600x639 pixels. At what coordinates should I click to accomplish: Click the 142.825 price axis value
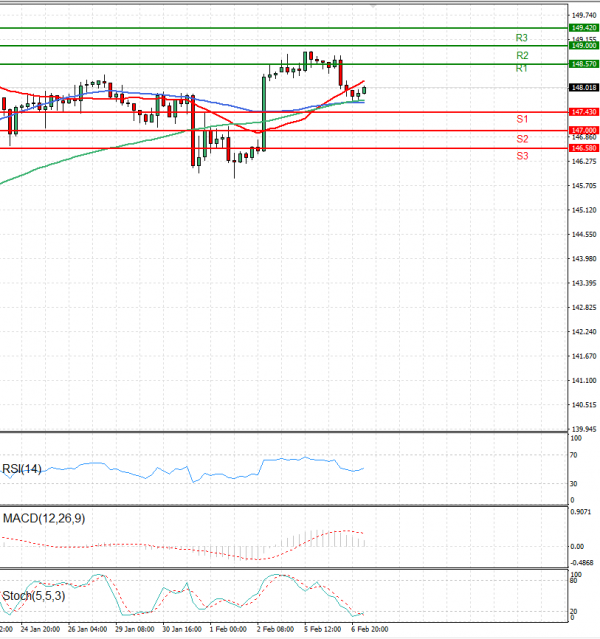tap(584, 308)
